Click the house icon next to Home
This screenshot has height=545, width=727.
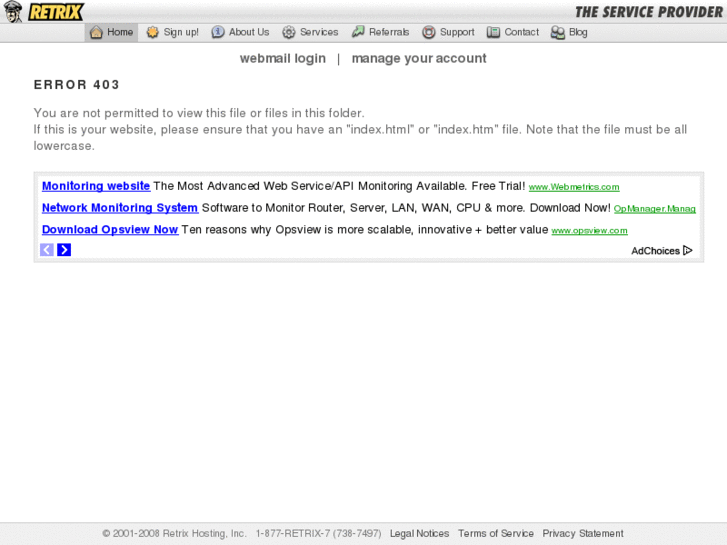96,32
